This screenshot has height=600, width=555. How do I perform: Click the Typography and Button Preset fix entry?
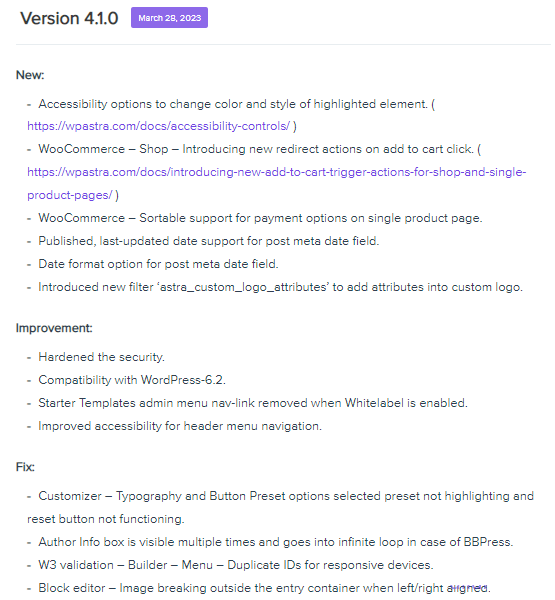(x=281, y=507)
